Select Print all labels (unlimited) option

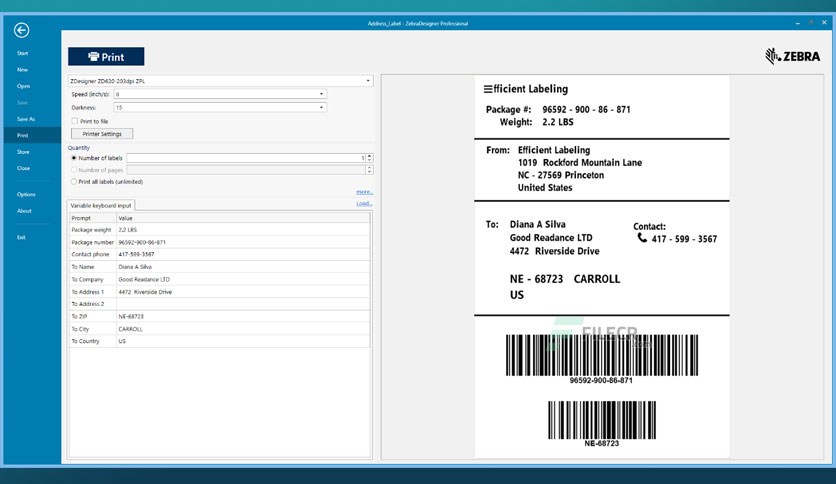[74, 182]
